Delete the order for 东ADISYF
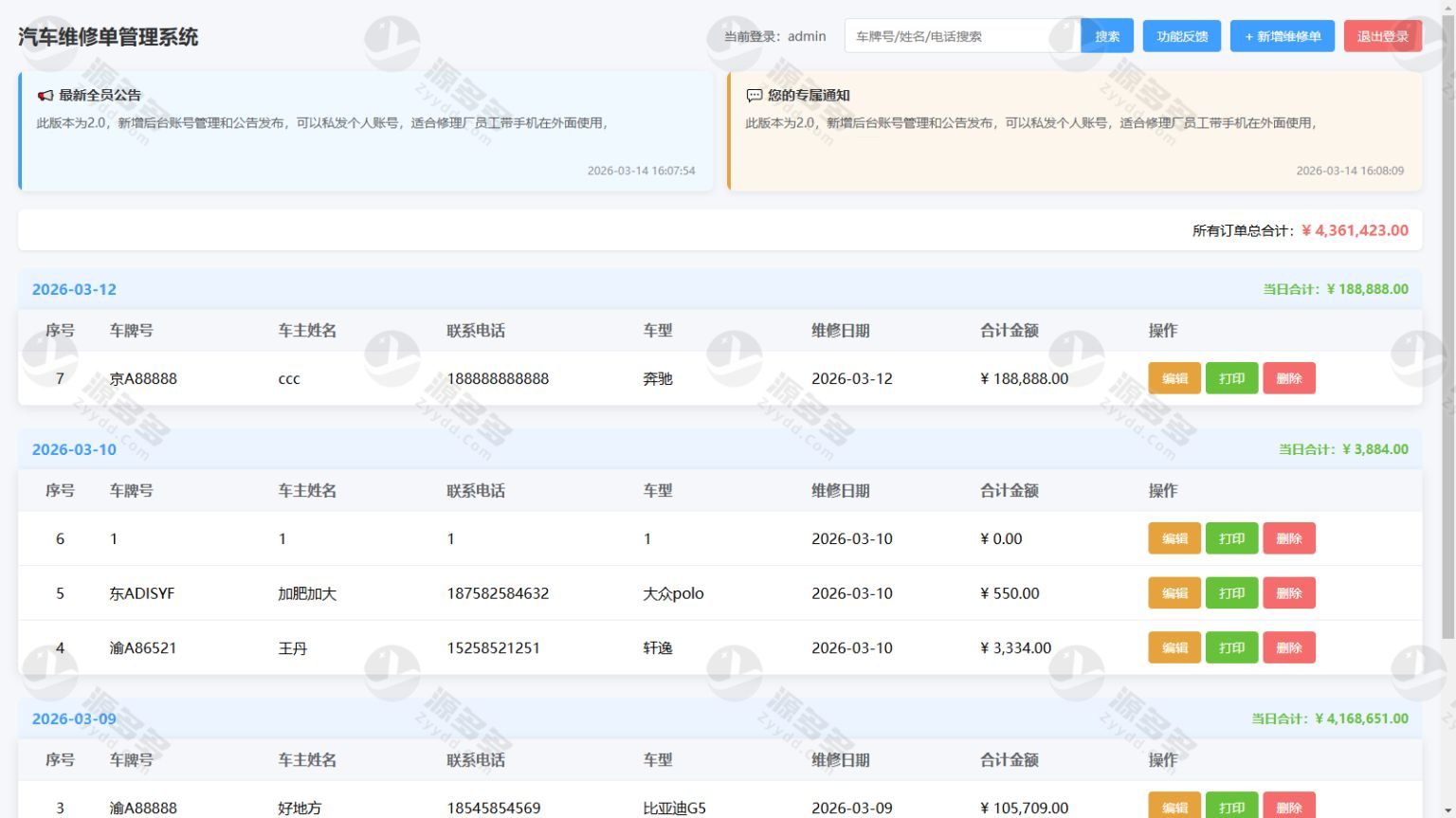Image resolution: width=1456 pixels, height=818 pixels. click(1289, 592)
